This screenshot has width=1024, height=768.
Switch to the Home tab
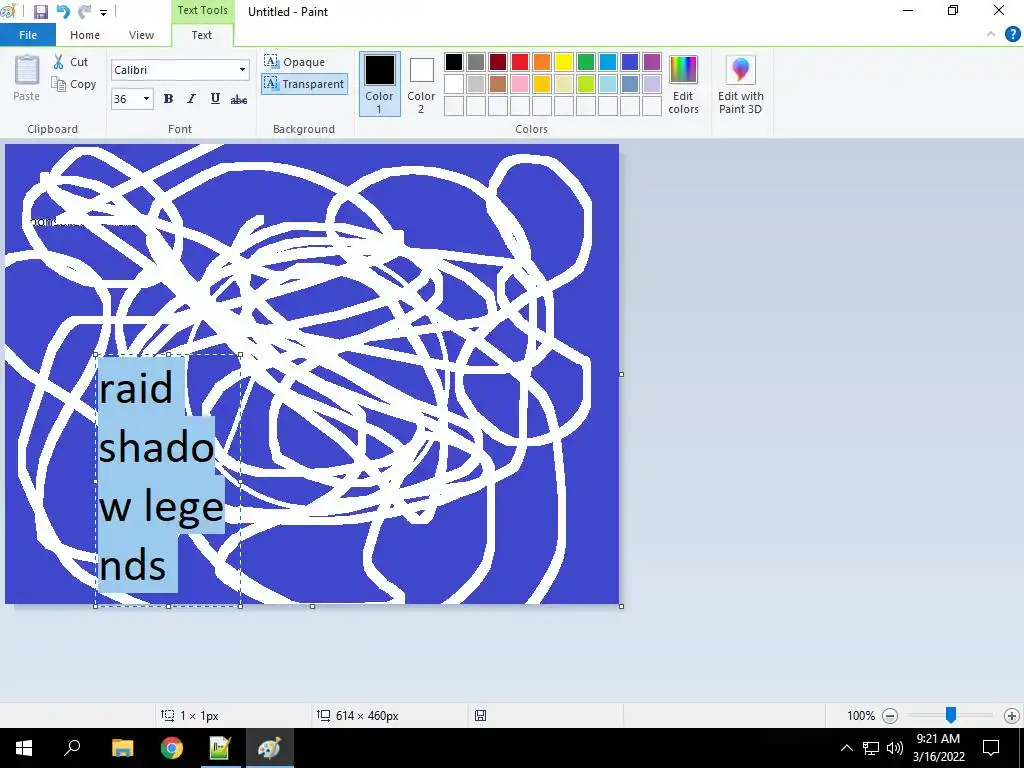[85, 35]
